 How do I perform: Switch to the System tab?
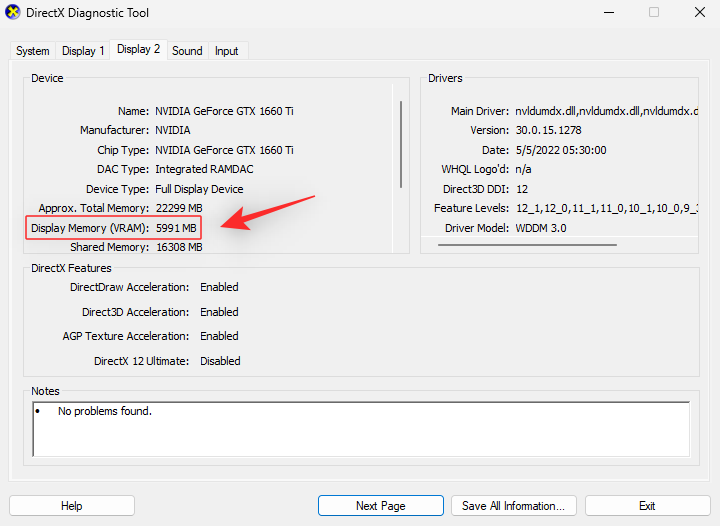pyautogui.click(x=33, y=51)
